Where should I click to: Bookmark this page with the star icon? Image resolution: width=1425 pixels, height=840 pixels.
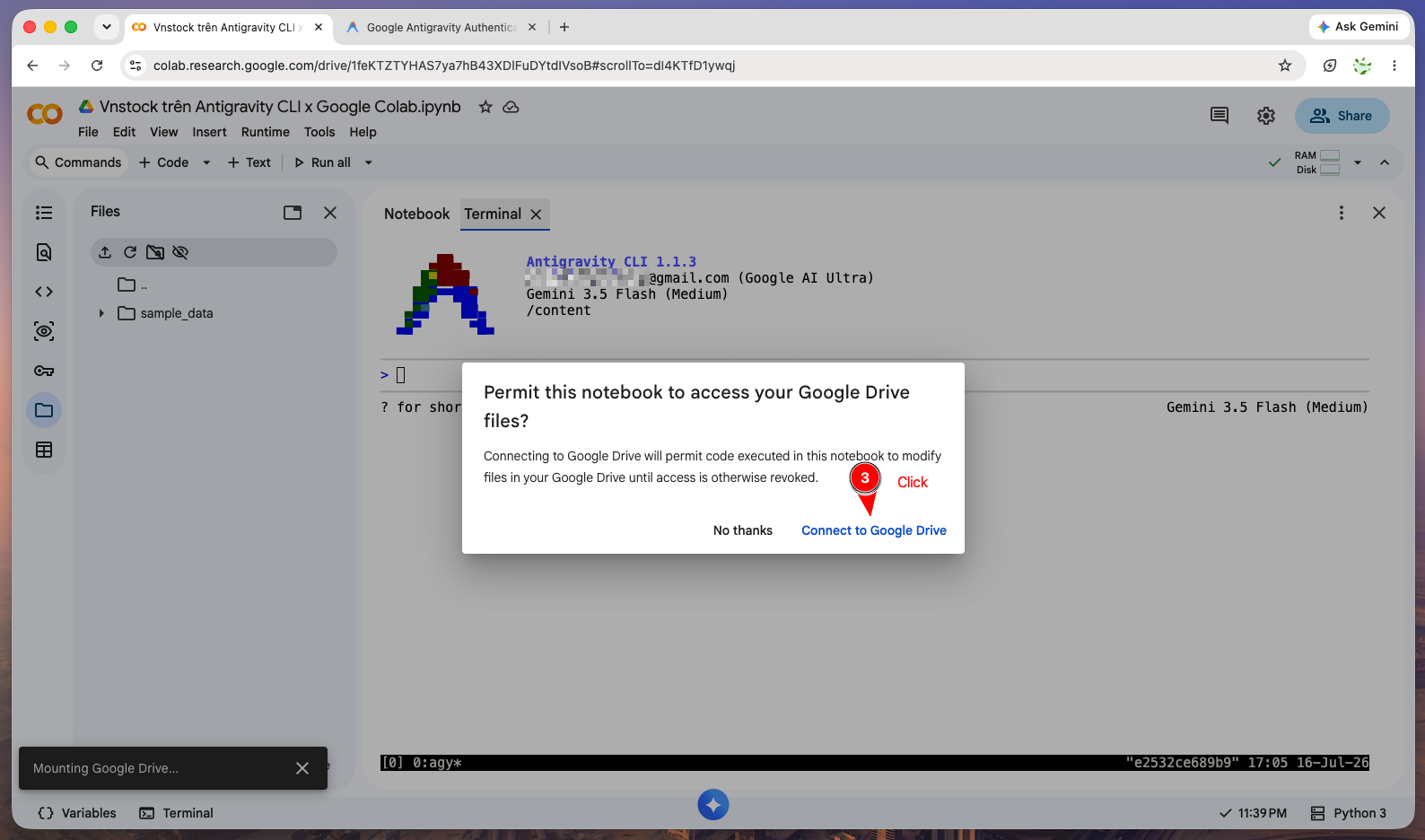pos(1285,66)
